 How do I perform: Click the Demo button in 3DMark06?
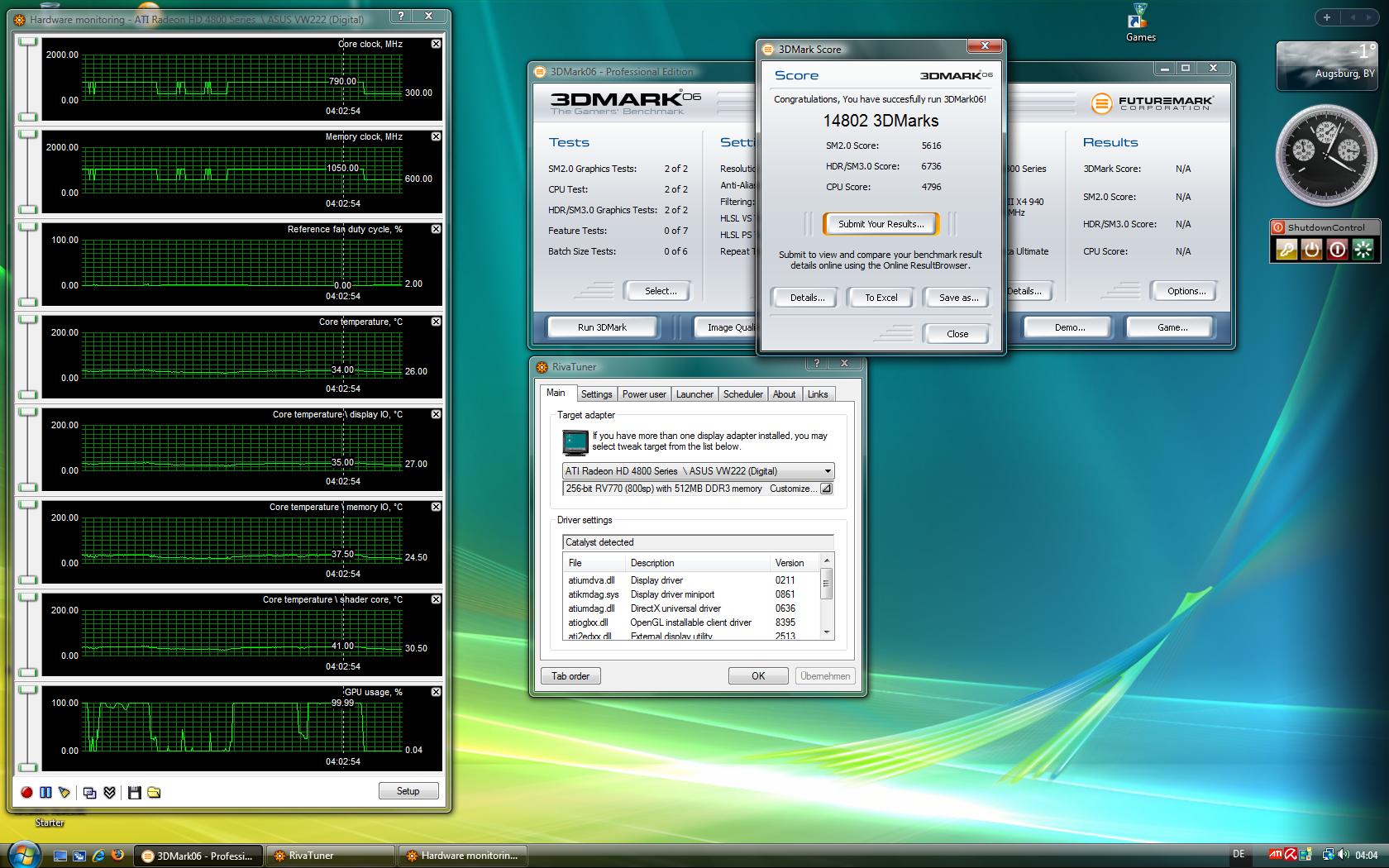(x=1069, y=327)
